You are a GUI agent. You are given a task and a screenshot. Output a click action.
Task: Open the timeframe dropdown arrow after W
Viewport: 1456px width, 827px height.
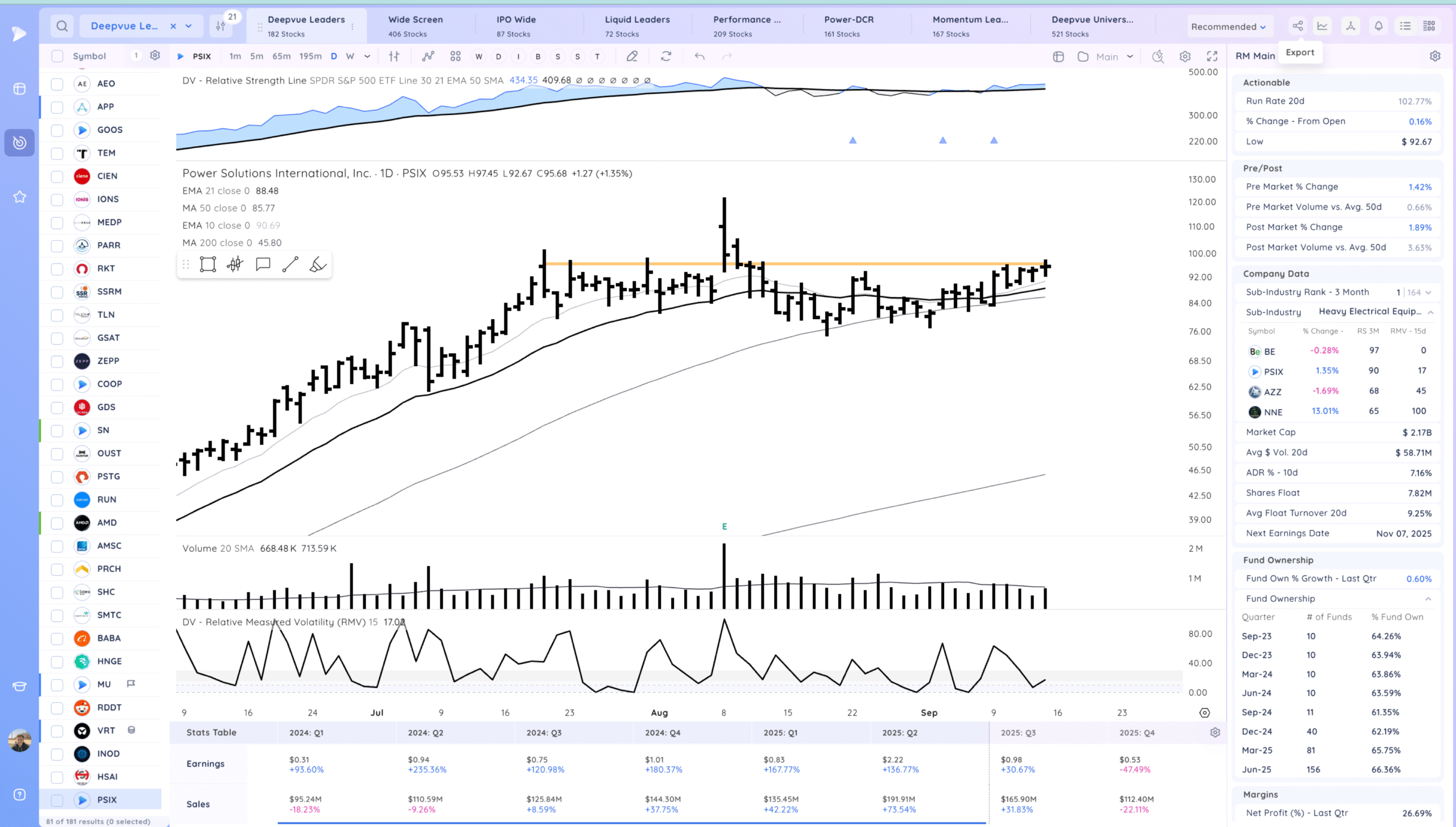(367, 56)
